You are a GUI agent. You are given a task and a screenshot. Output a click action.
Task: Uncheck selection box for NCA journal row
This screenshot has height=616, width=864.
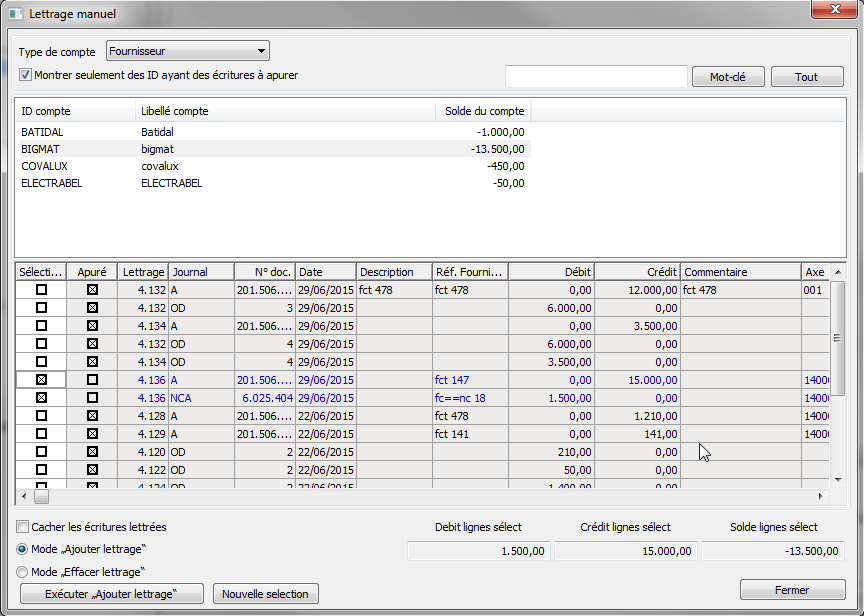[41, 398]
